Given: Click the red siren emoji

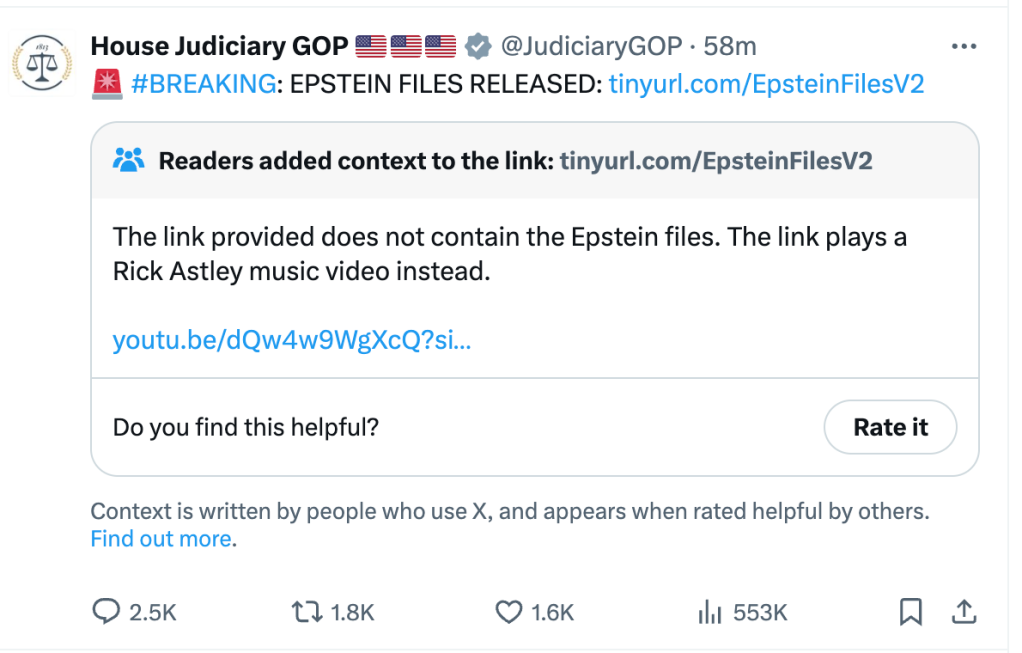Looking at the screenshot, I should 106,85.
